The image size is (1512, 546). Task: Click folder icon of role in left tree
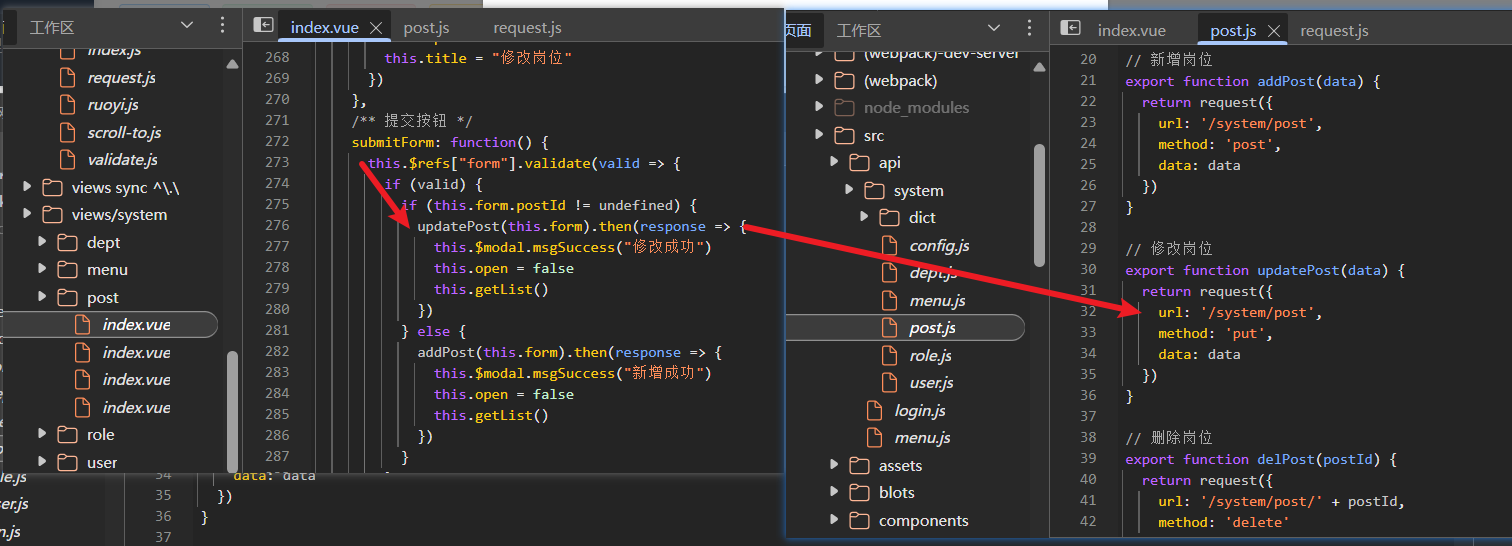(68, 434)
